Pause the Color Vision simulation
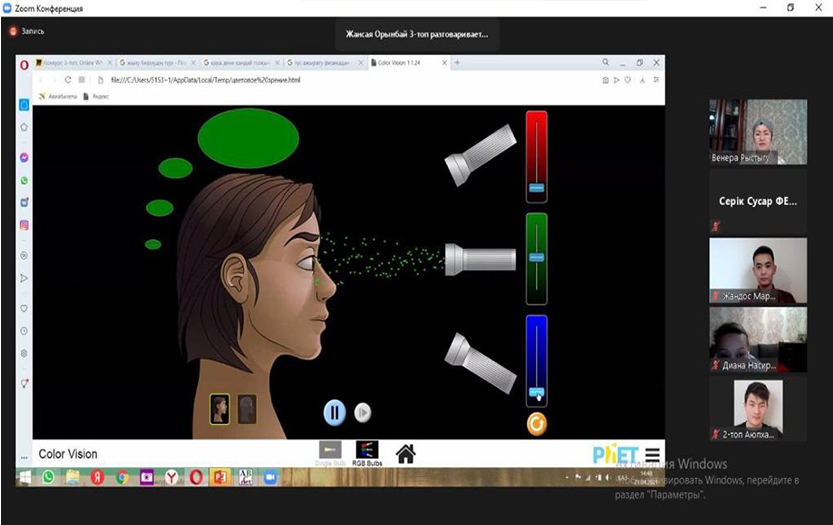The image size is (833, 525). [334, 412]
